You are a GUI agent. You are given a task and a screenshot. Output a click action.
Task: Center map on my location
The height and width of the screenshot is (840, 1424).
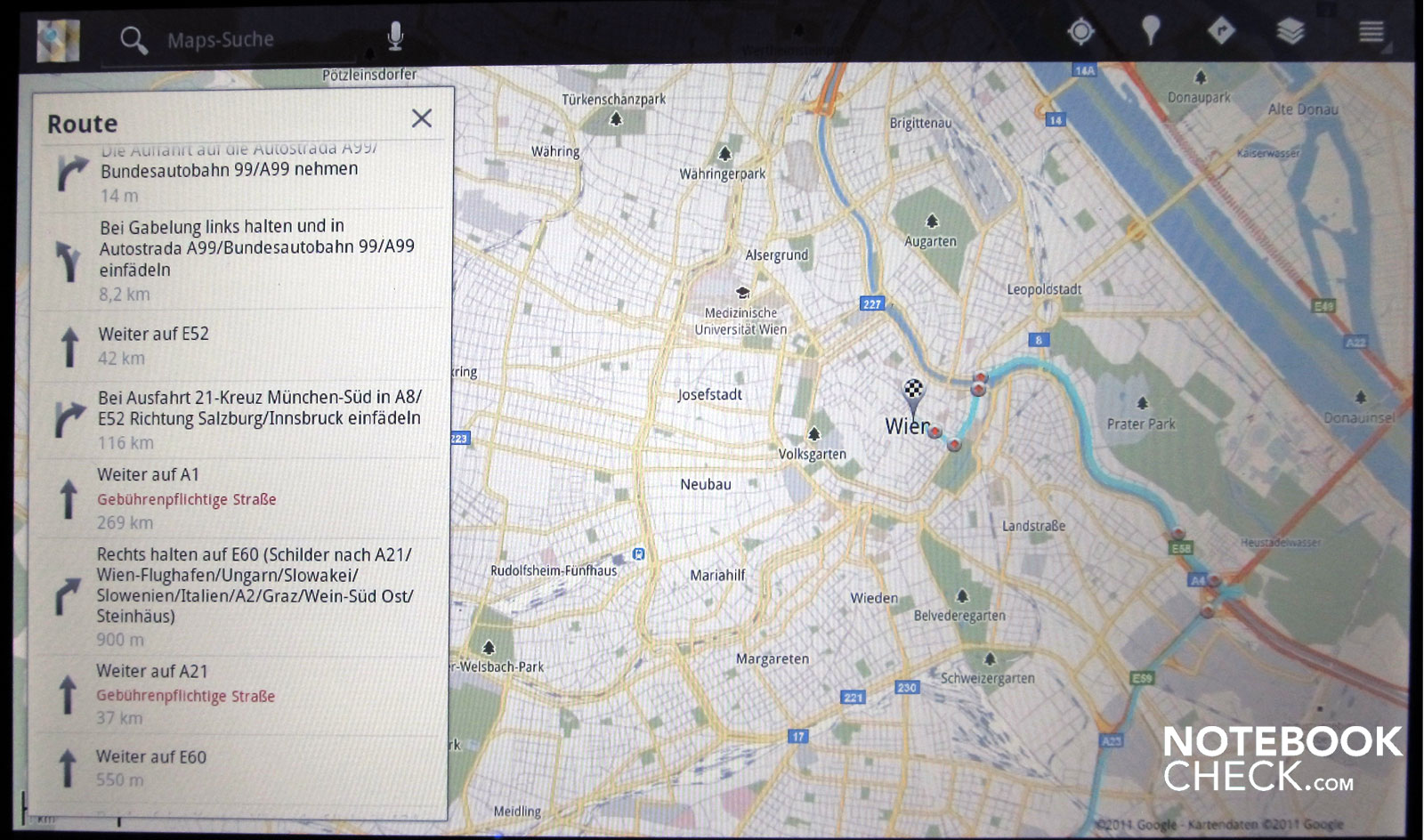point(1080,33)
